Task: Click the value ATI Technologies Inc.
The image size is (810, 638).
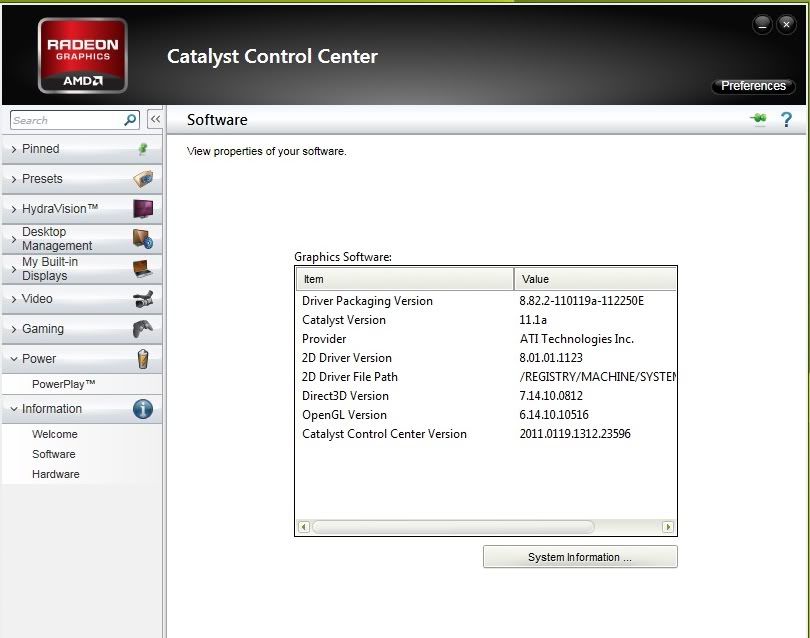Action: [577, 339]
